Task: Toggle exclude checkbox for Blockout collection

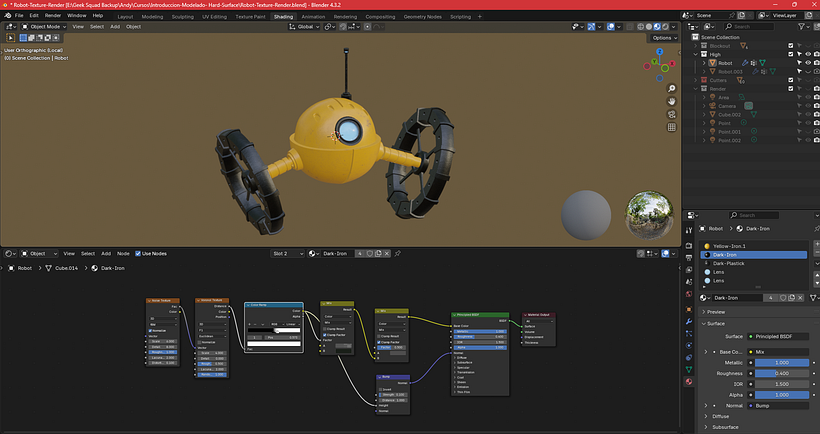Action: tap(791, 46)
